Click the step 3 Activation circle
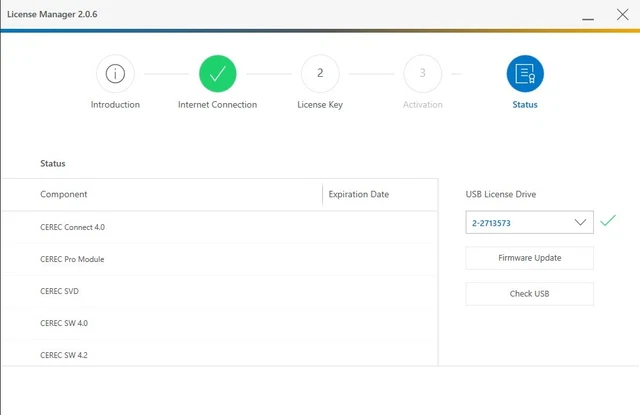 click(422, 73)
